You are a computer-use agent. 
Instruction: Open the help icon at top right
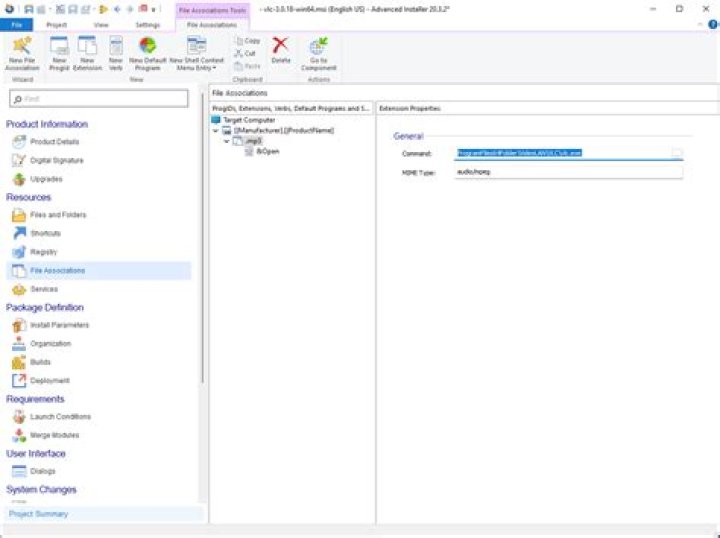point(713,25)
